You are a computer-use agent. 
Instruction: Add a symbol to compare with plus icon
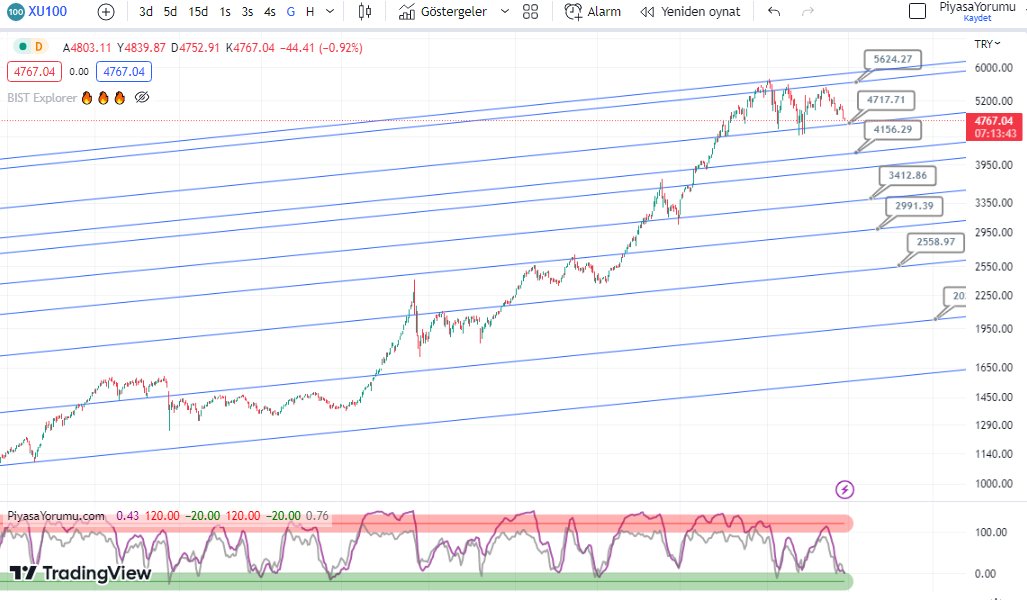105,12
